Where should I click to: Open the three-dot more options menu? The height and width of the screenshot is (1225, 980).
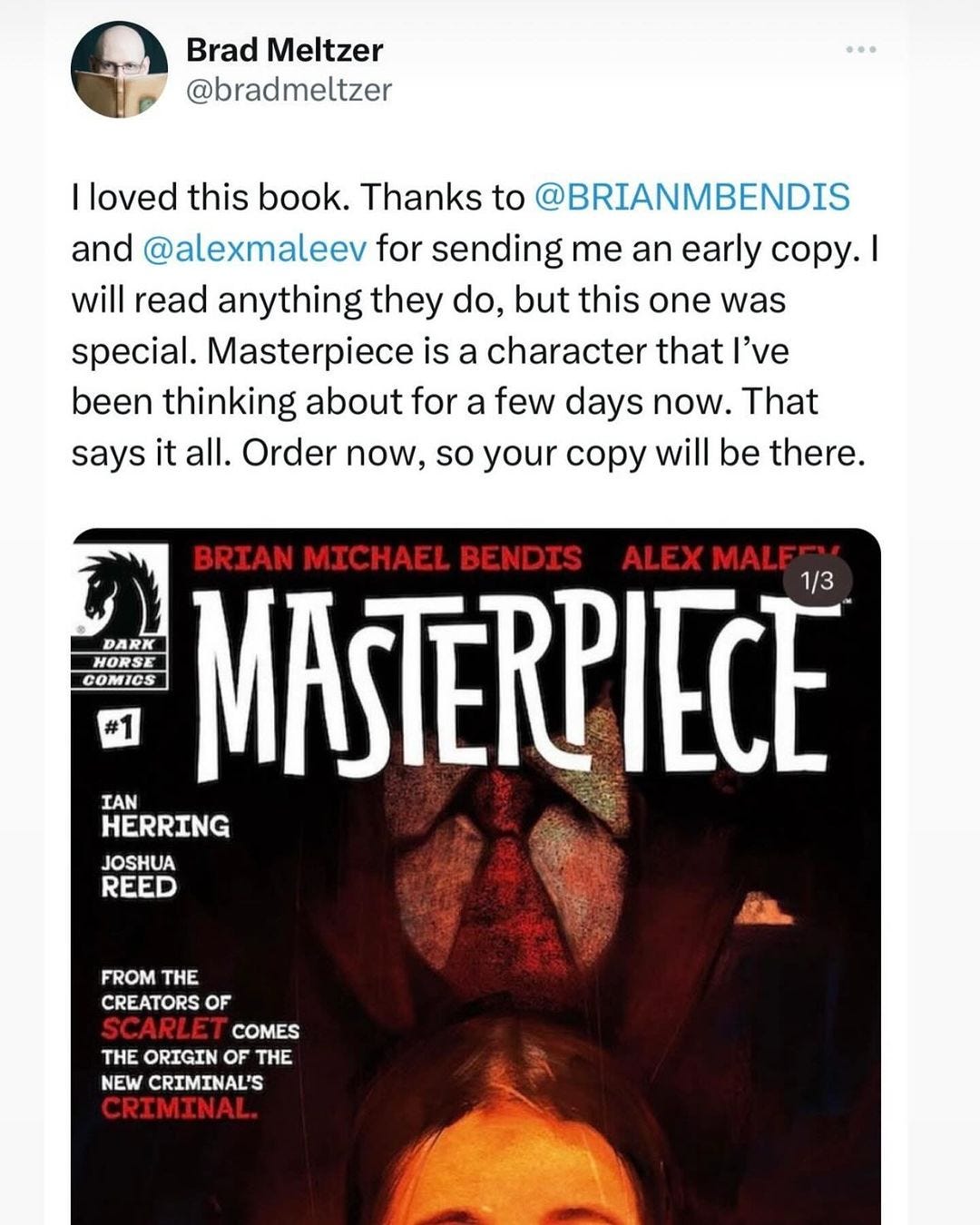[x=860, y=49]
